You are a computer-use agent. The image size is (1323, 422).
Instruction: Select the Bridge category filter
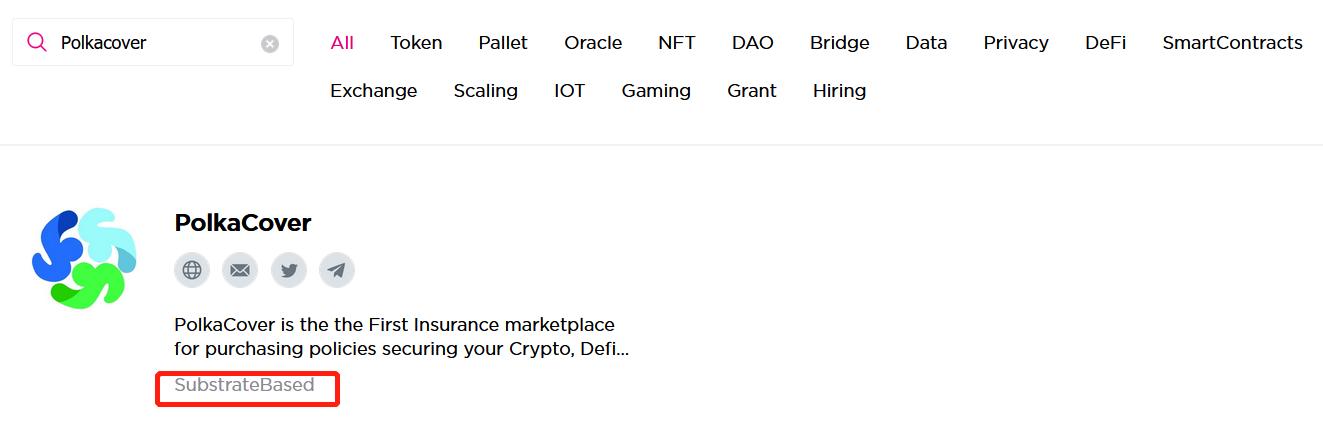point(840,43)
